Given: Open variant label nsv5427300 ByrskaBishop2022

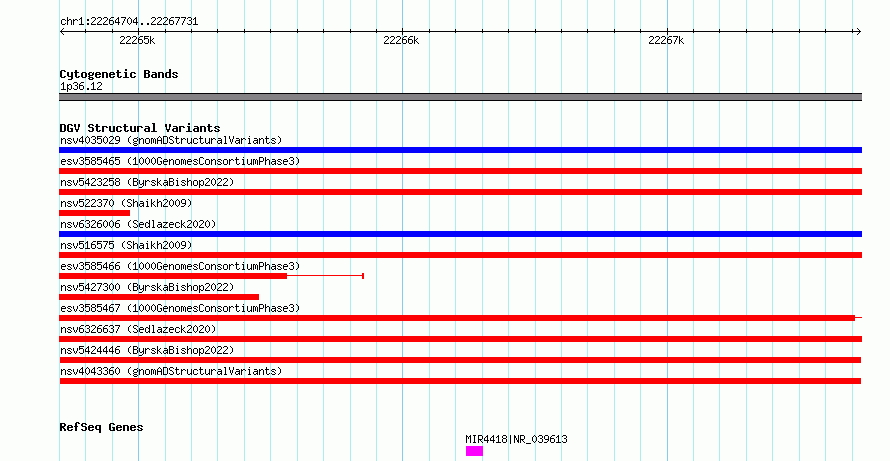Looking at the screenshot, I should tap(147, 287).
